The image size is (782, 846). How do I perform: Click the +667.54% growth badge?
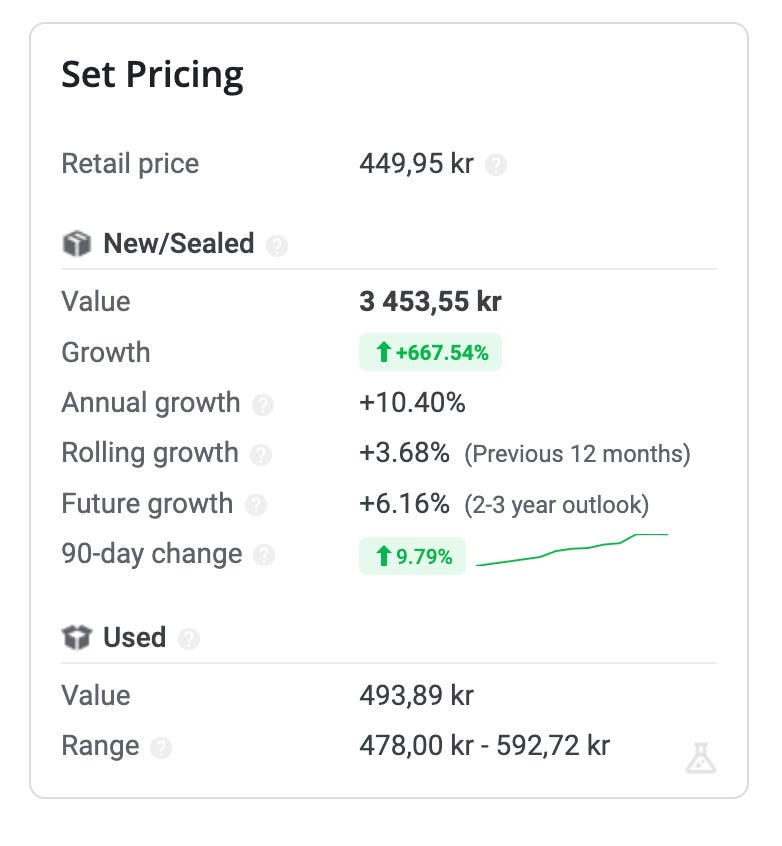pyautogui.click(x=430, y=352)
